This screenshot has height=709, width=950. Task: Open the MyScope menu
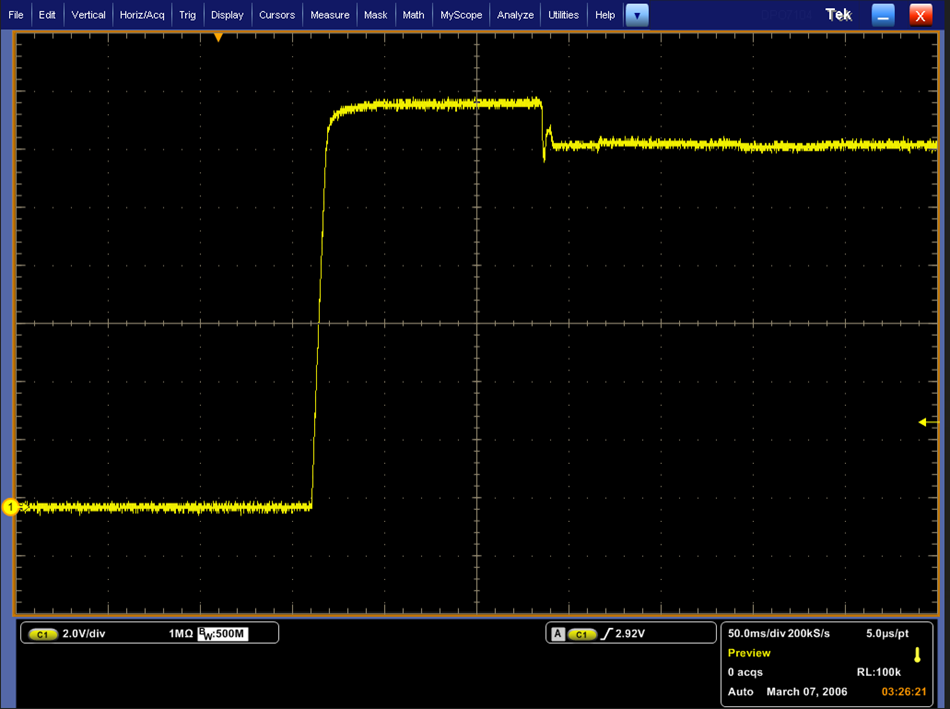pyautogui.click(x=461, y=15)
